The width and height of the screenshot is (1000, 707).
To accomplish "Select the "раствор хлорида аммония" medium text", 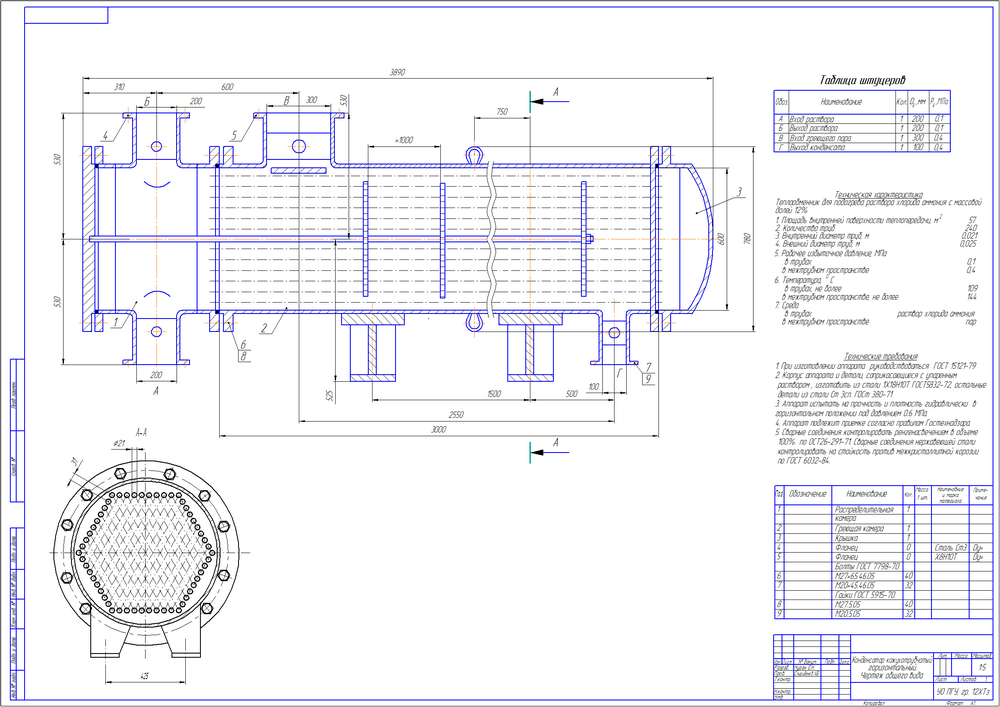I will coord(936,314).
